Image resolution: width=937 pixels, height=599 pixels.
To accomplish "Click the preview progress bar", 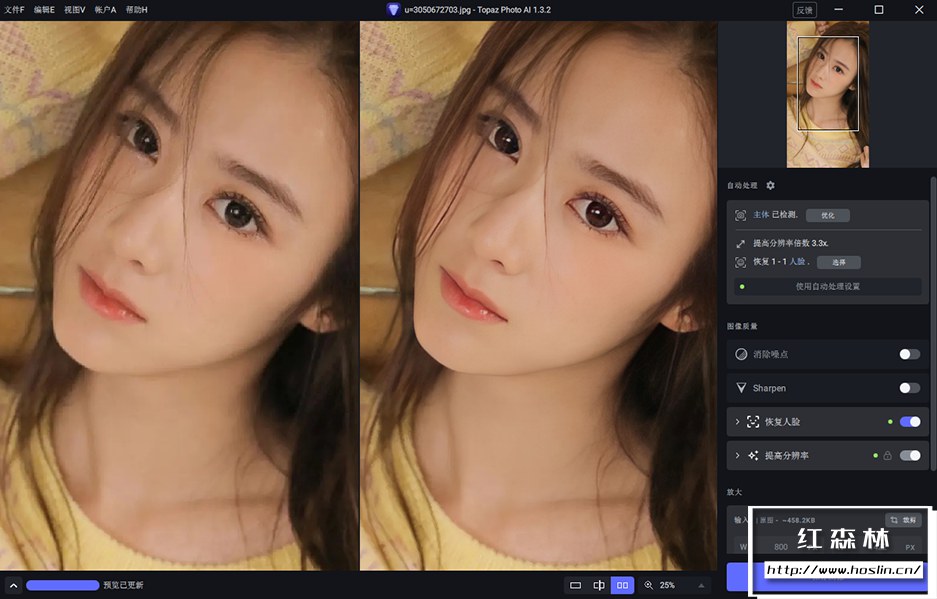I will pyautogui.click(x=63, y=585).
